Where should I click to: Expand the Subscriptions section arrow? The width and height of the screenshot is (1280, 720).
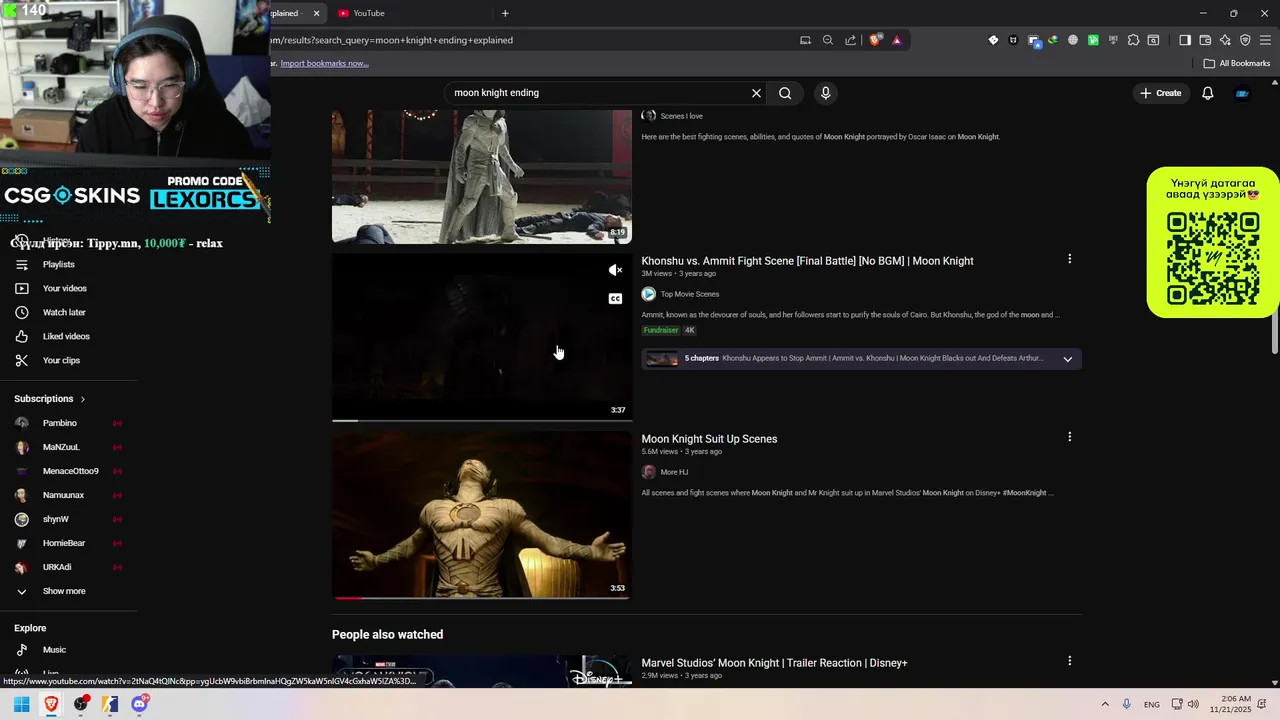(x=83, y=399)
